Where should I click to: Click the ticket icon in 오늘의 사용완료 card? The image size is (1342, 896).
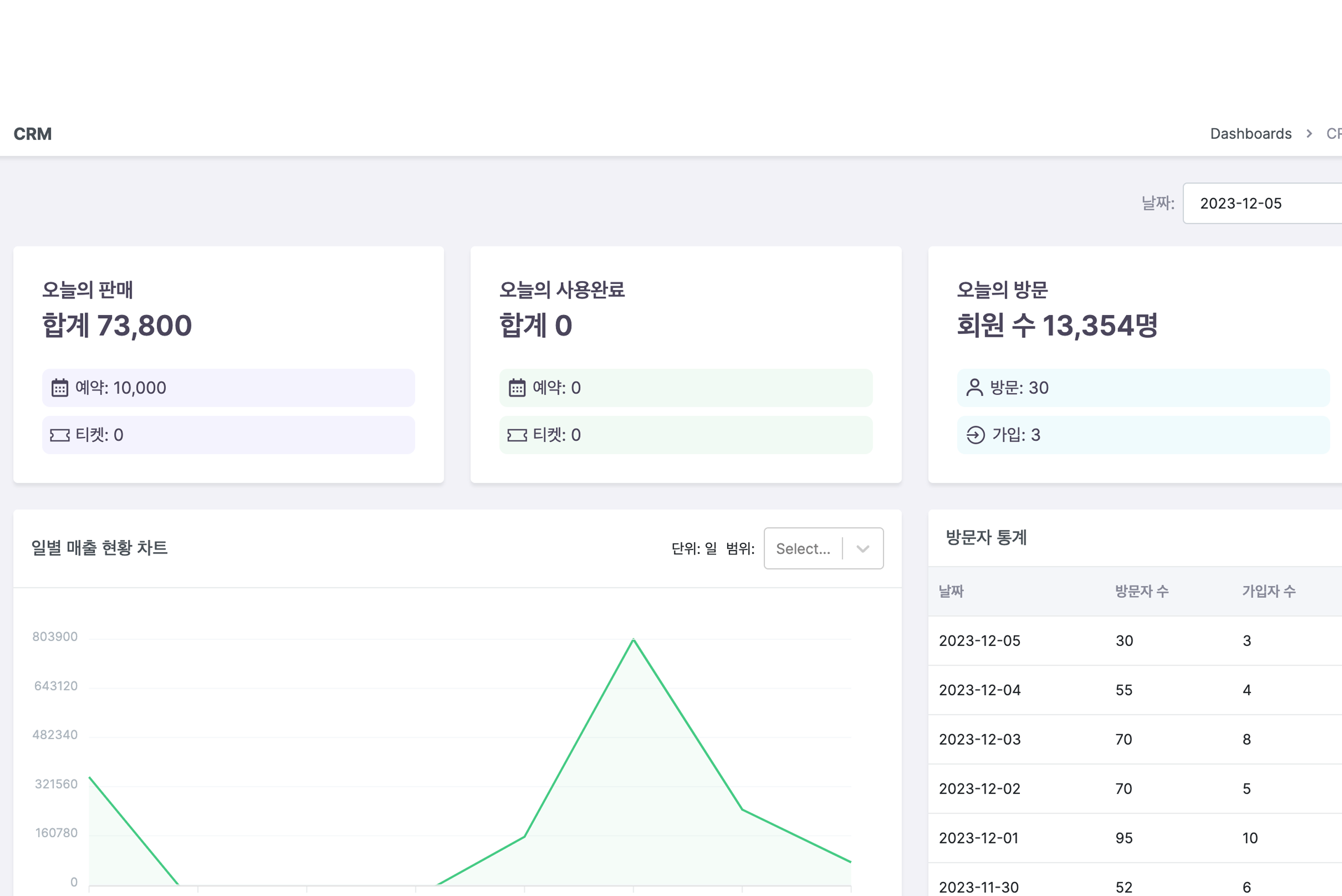(517, 435)
